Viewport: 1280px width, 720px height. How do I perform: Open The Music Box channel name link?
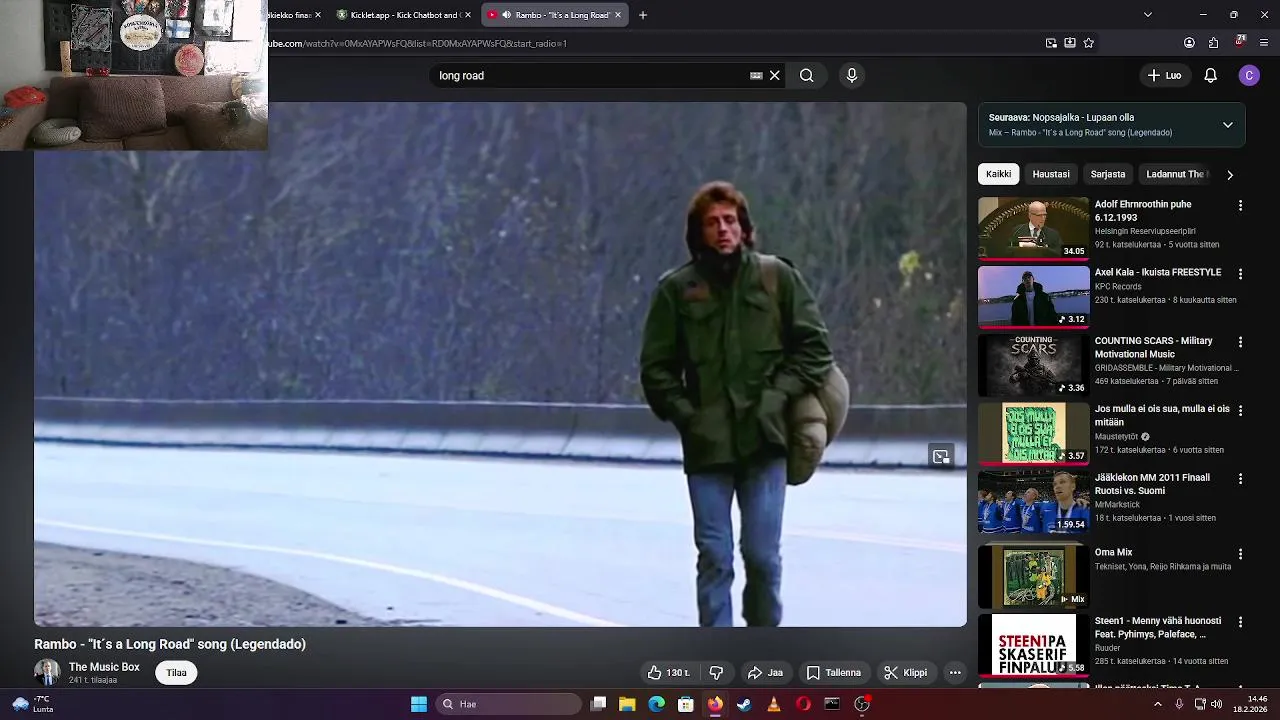[x=104, y=667]
